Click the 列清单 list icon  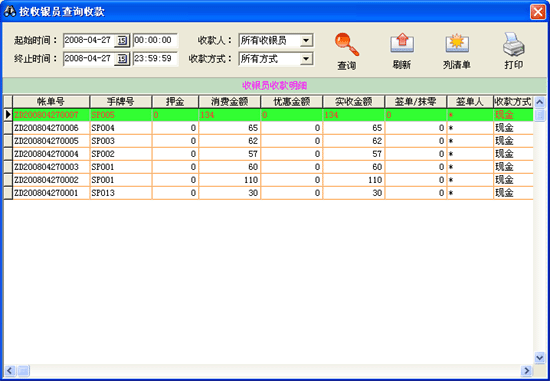pos(457,44)
